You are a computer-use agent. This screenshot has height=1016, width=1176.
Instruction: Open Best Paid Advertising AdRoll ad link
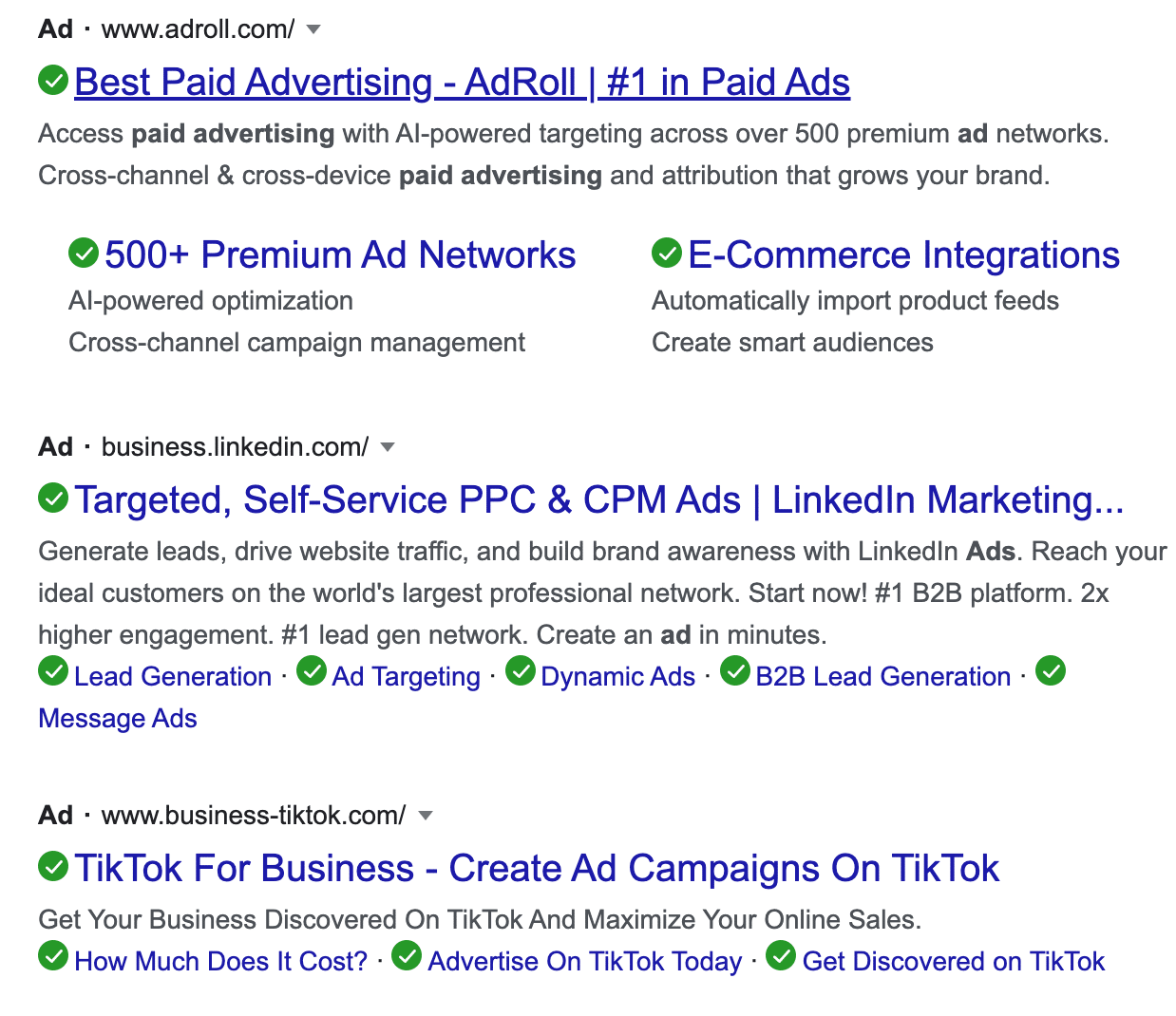pos(462,83)
